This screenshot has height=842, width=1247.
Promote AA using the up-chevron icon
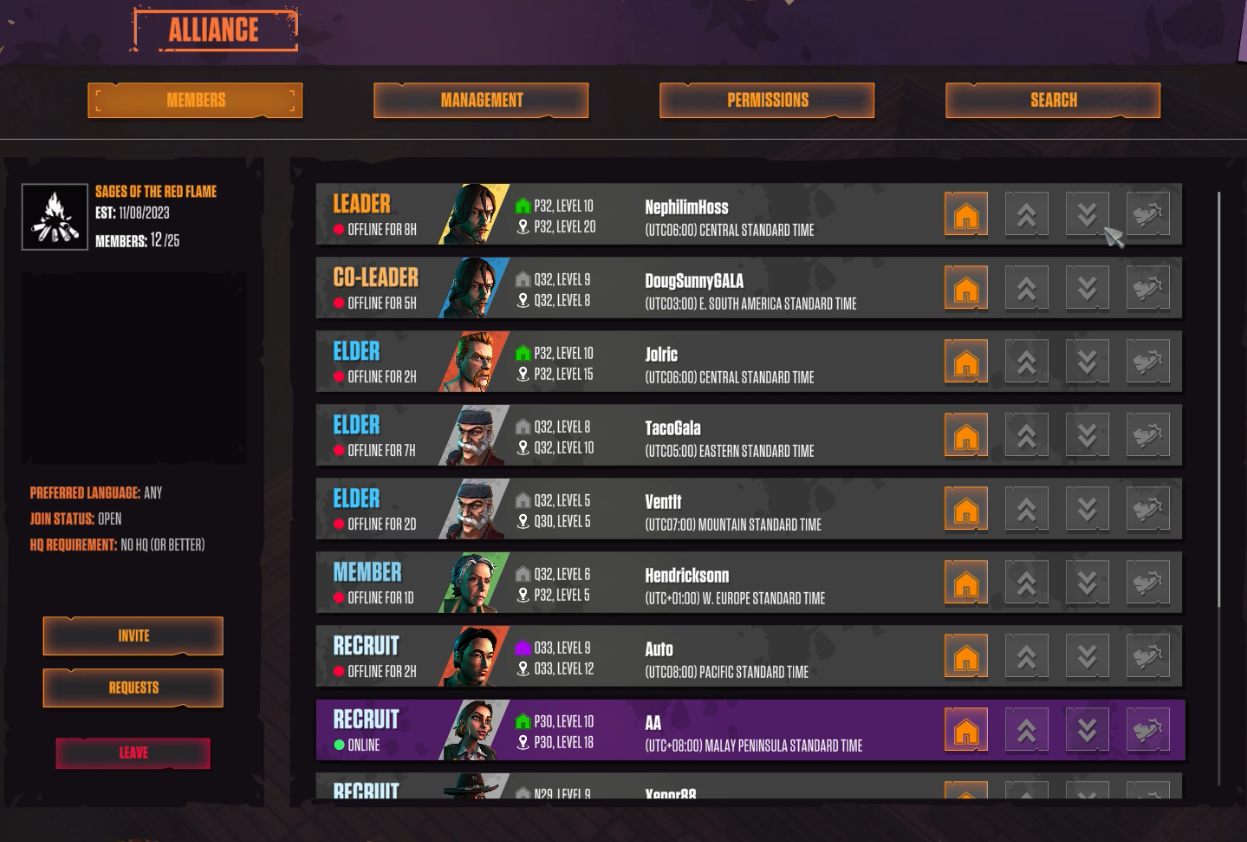pyautogui.click(x=1026, y=729)
